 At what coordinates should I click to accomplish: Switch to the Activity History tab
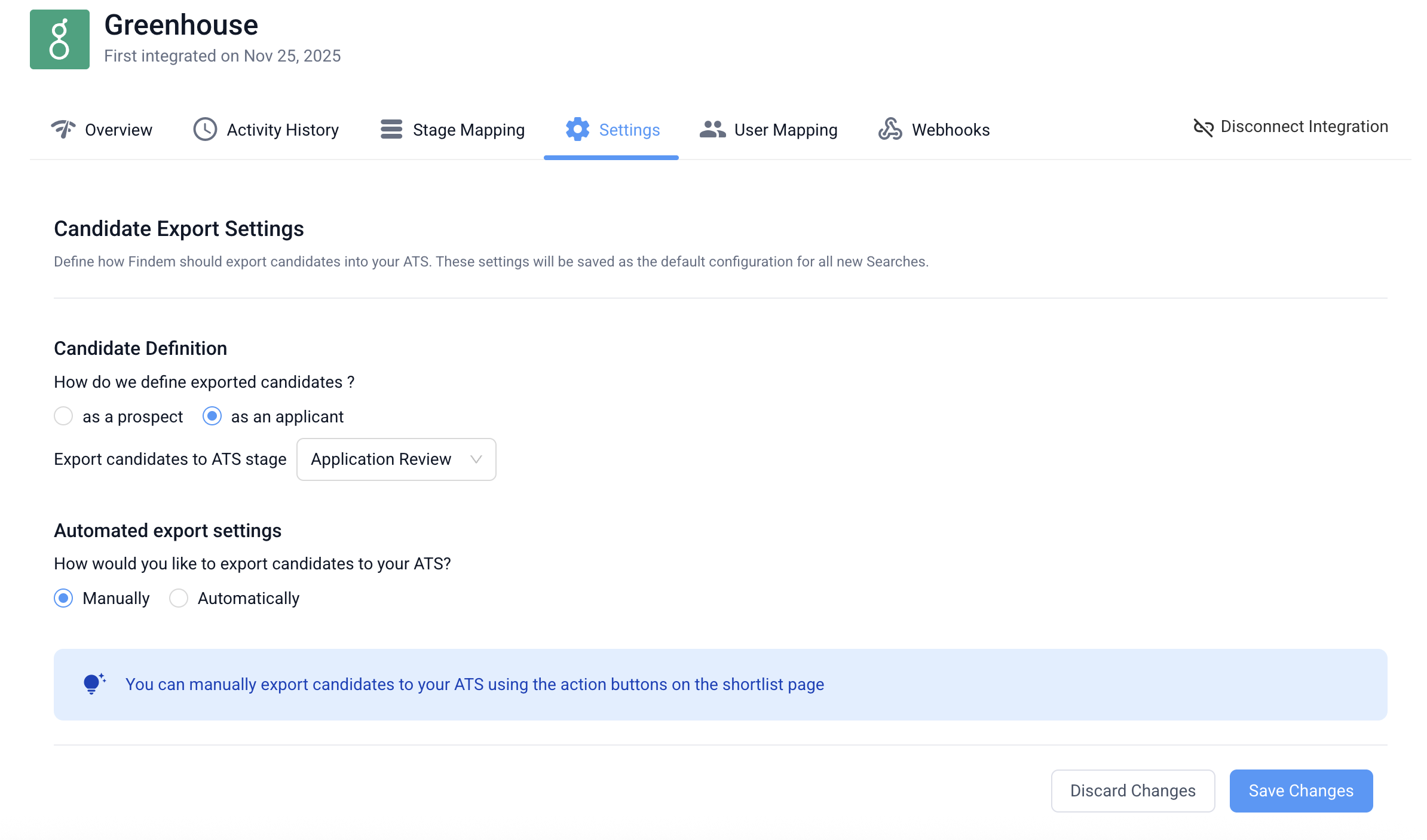tap(266, 130)
